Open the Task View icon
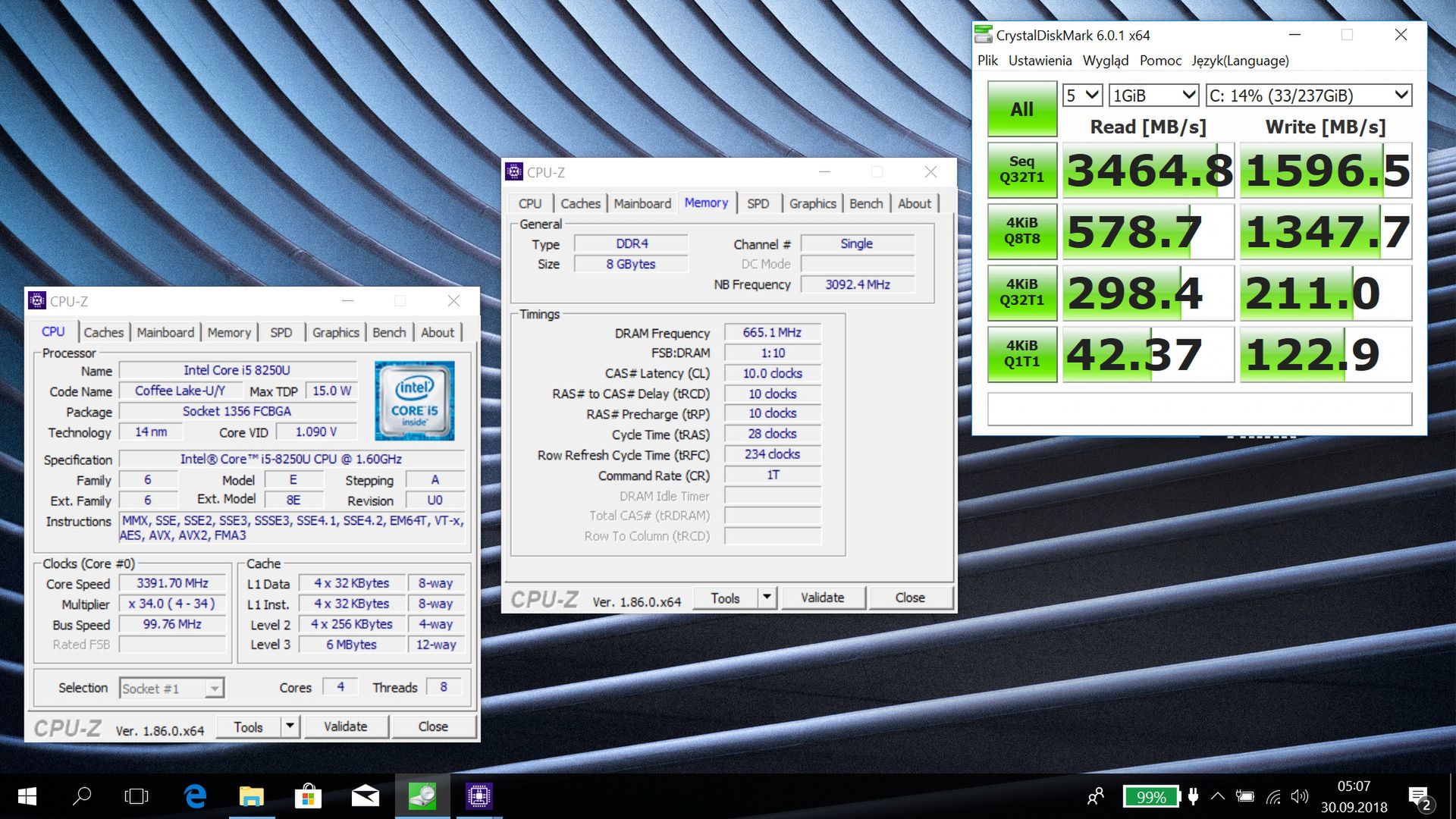This screenshot has height=819, width=1456. coord(136,796)
